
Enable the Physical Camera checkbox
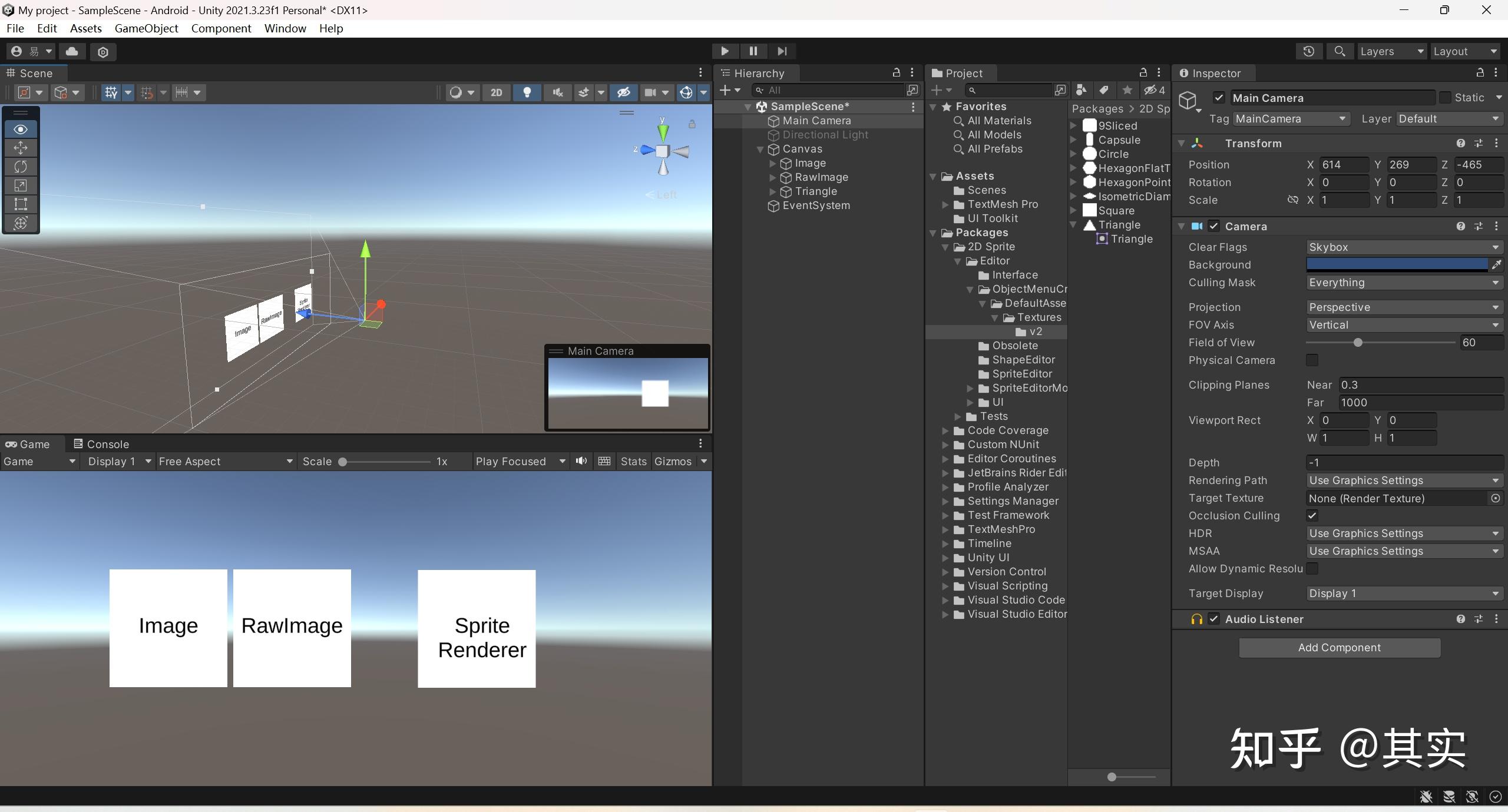tap(1312, 360)
